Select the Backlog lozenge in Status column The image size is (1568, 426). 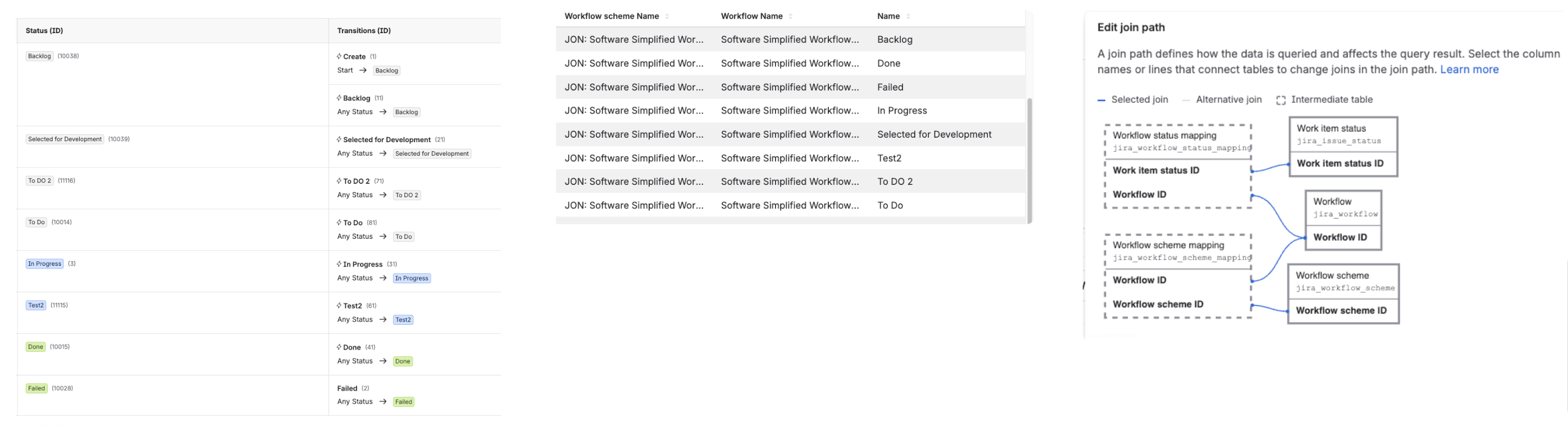point(39,56)
